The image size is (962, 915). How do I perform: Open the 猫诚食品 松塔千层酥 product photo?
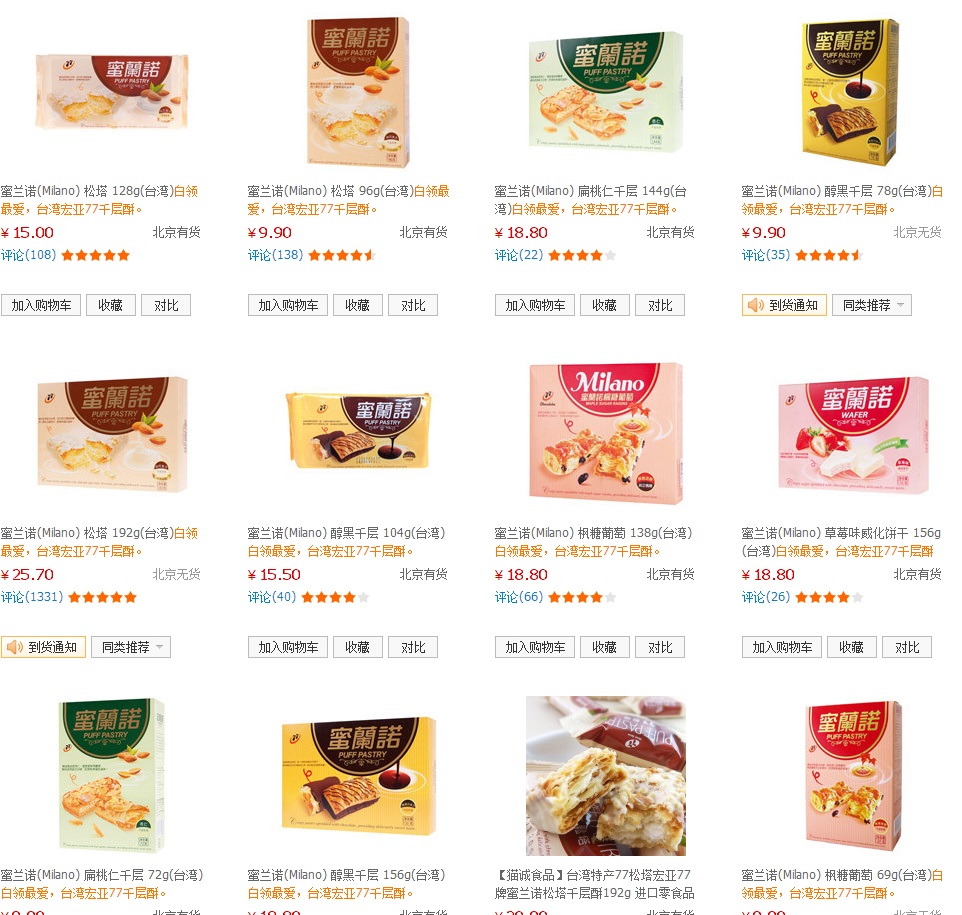606,776
